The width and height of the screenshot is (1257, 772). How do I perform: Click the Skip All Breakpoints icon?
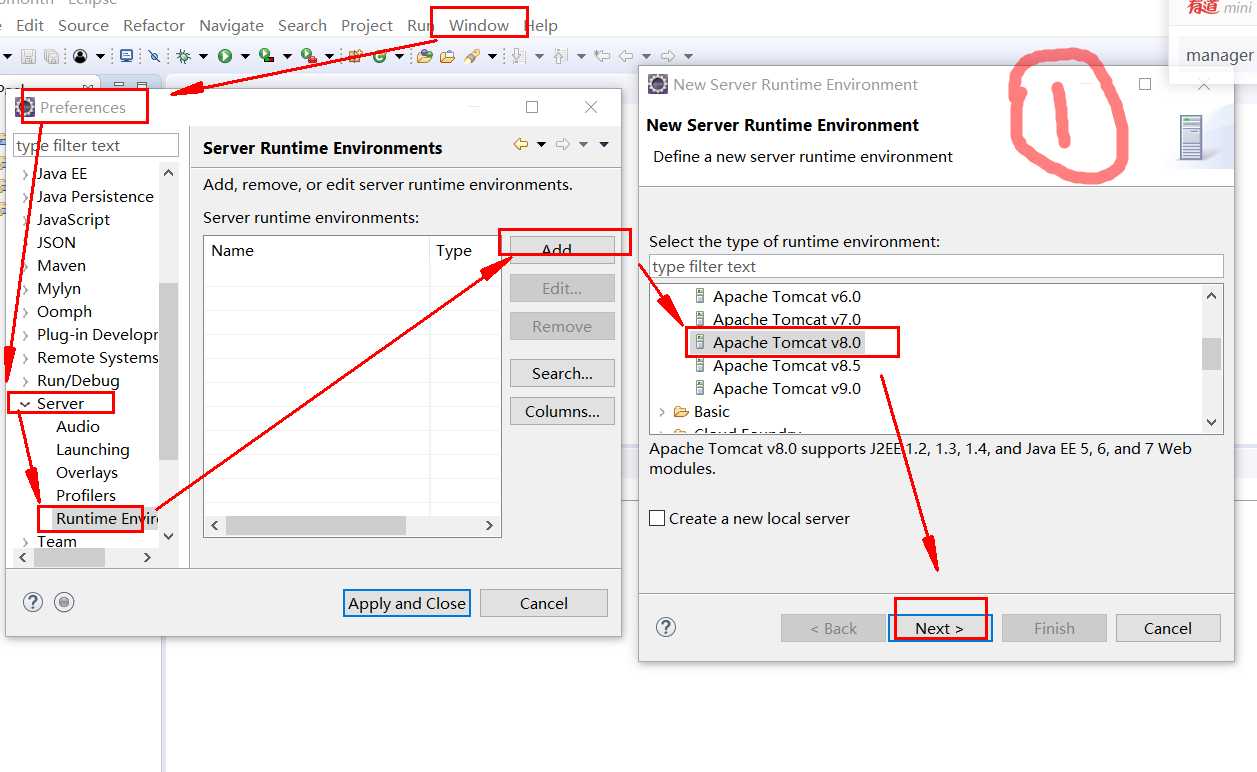click(x=154, y=56)
